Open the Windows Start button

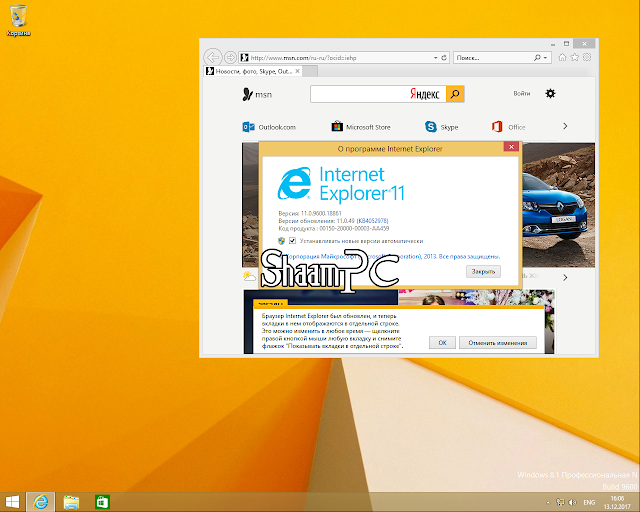pyautogui.click(x=12, y=502)
